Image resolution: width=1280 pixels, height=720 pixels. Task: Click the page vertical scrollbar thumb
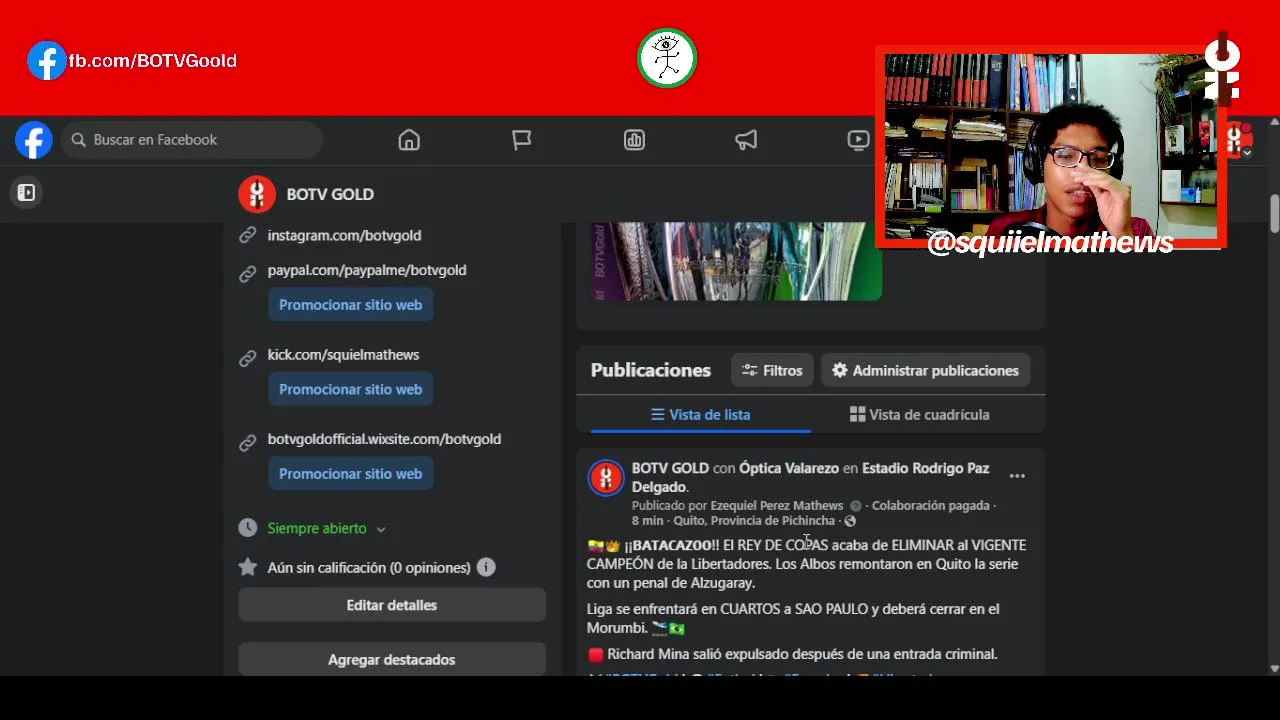1274,214
